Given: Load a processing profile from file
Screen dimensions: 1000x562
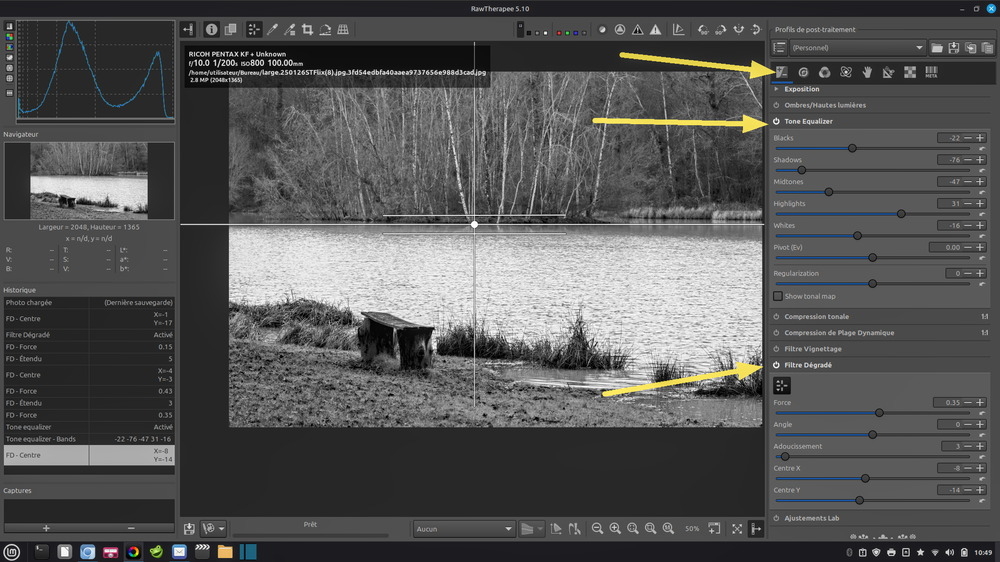Looking at the screenshot, I should [x=937, y=48].
